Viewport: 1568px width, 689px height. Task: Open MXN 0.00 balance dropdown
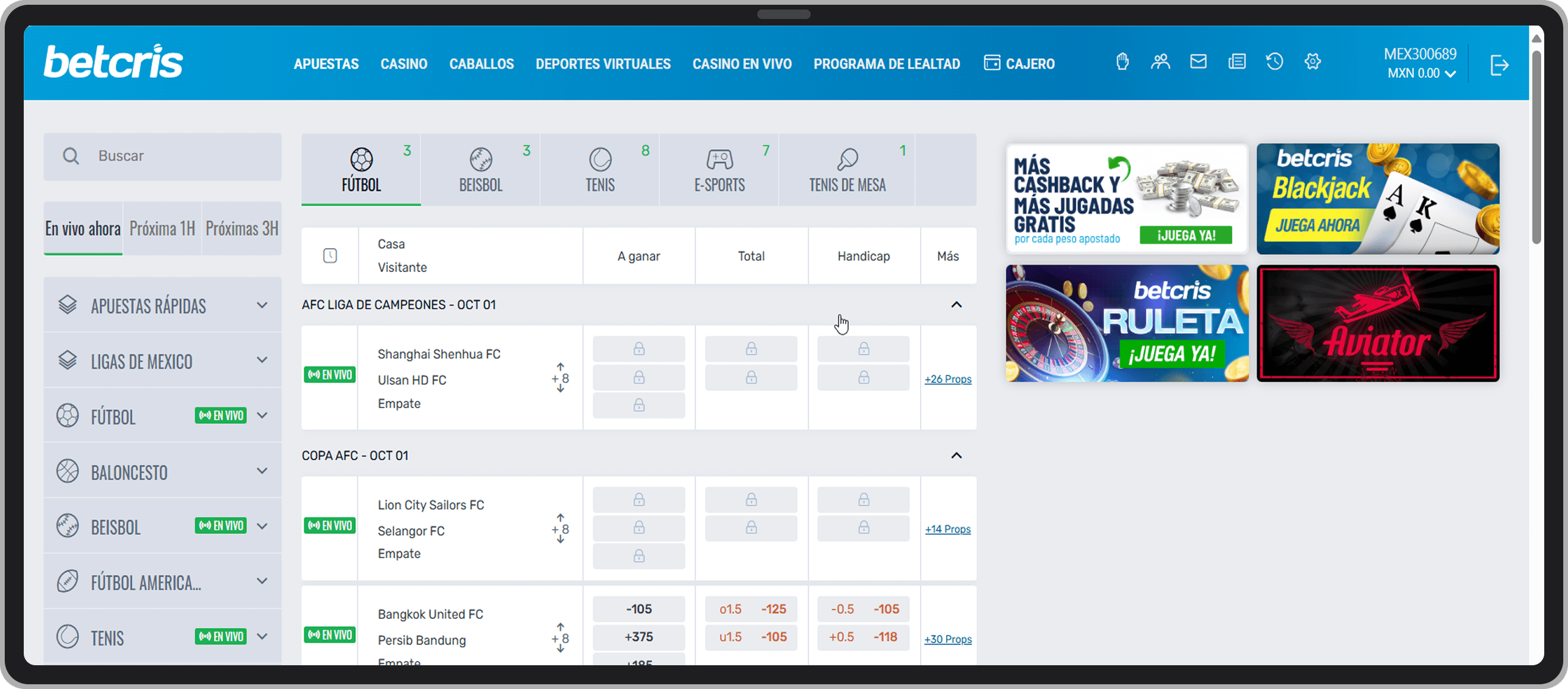(x=1421, y=74)
